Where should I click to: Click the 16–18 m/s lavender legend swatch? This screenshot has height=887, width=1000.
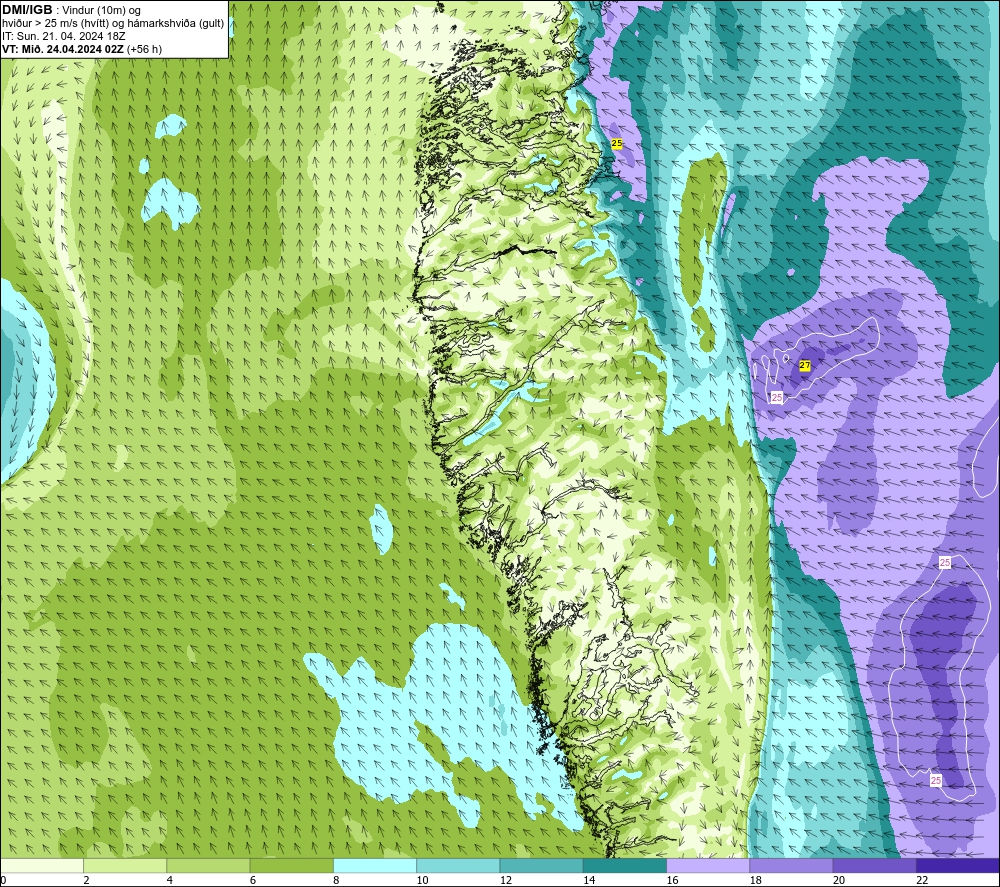[708, 865]
